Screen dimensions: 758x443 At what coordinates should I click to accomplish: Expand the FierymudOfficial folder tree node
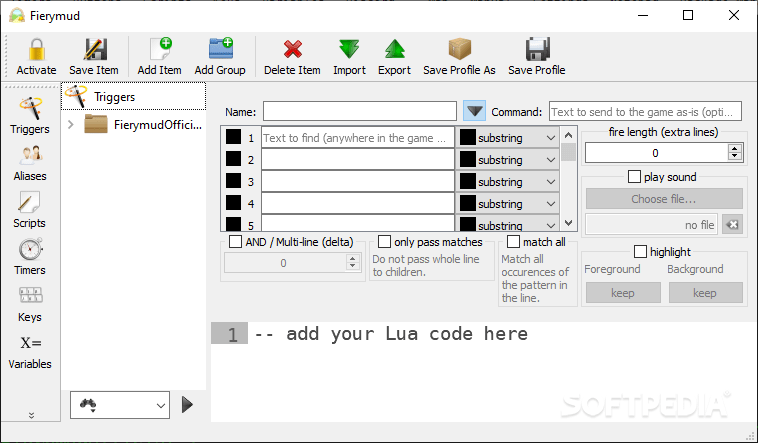click(x=71, y=125)
